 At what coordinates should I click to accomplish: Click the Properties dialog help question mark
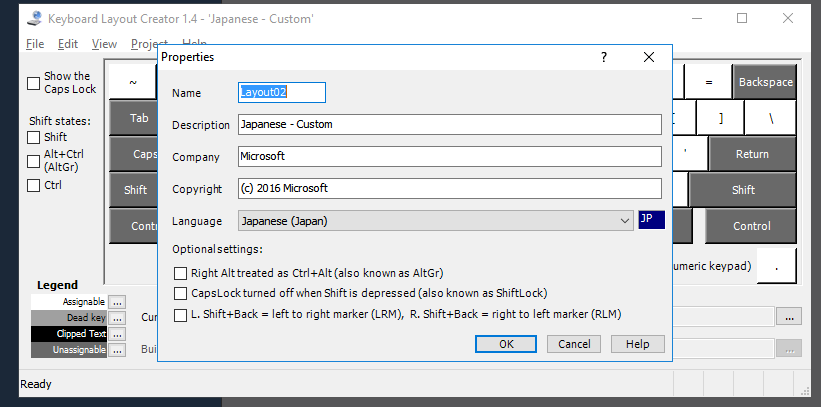point(604,58)
